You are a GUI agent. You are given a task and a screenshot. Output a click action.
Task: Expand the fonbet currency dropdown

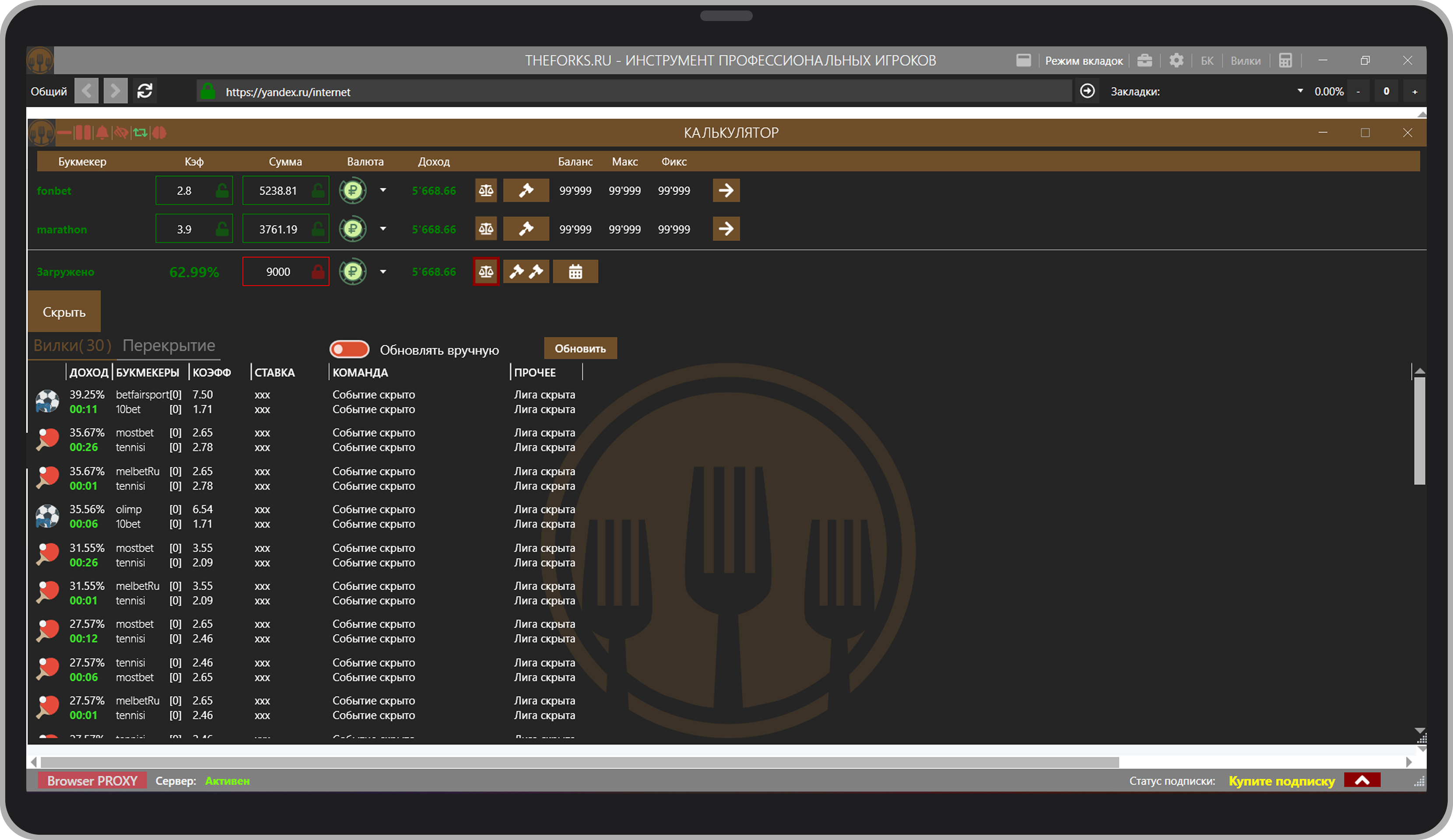pyautogui.click(x=383, y=190)
